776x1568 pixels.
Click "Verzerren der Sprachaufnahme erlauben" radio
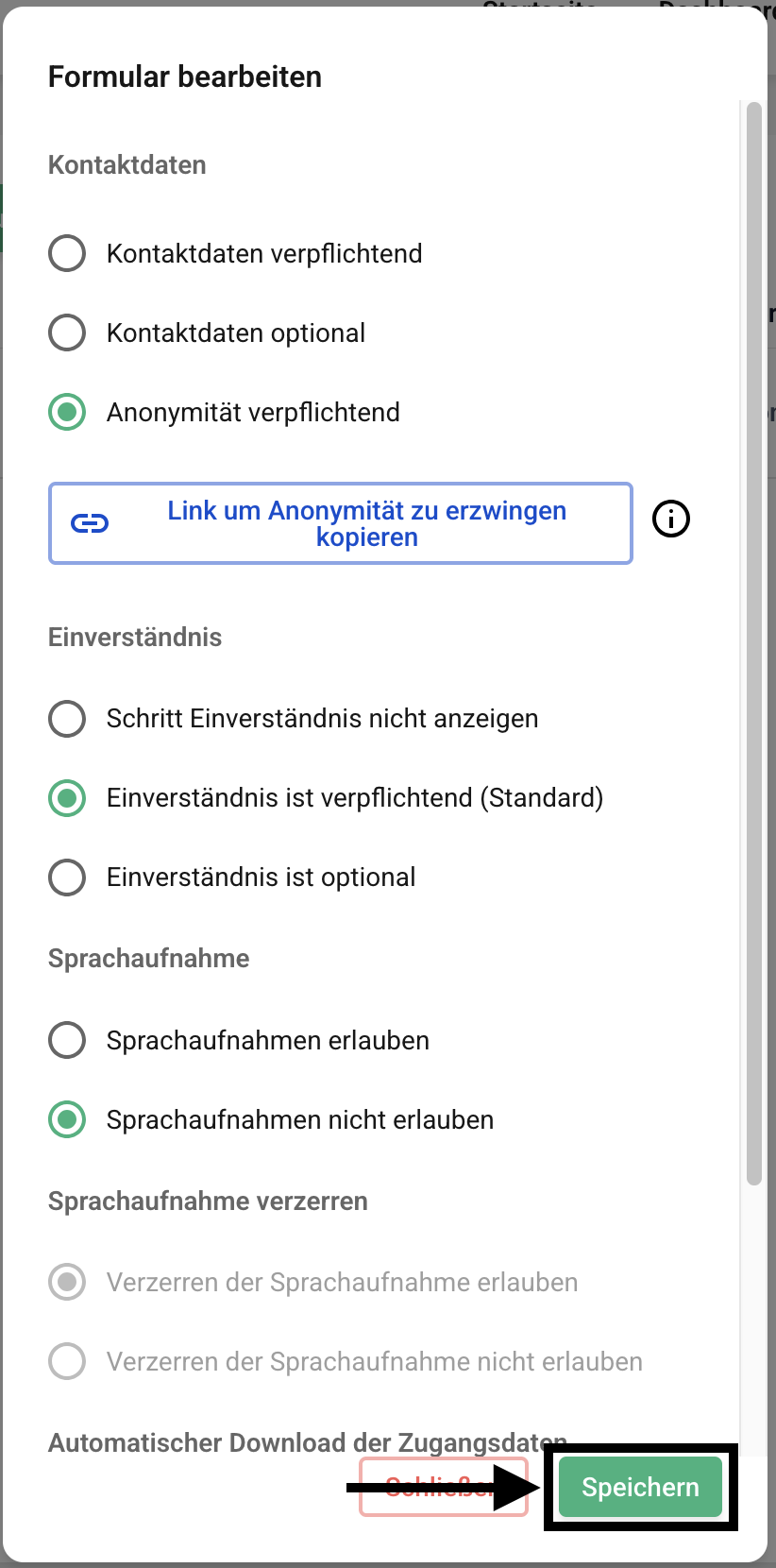click(x=67, y=1282)
